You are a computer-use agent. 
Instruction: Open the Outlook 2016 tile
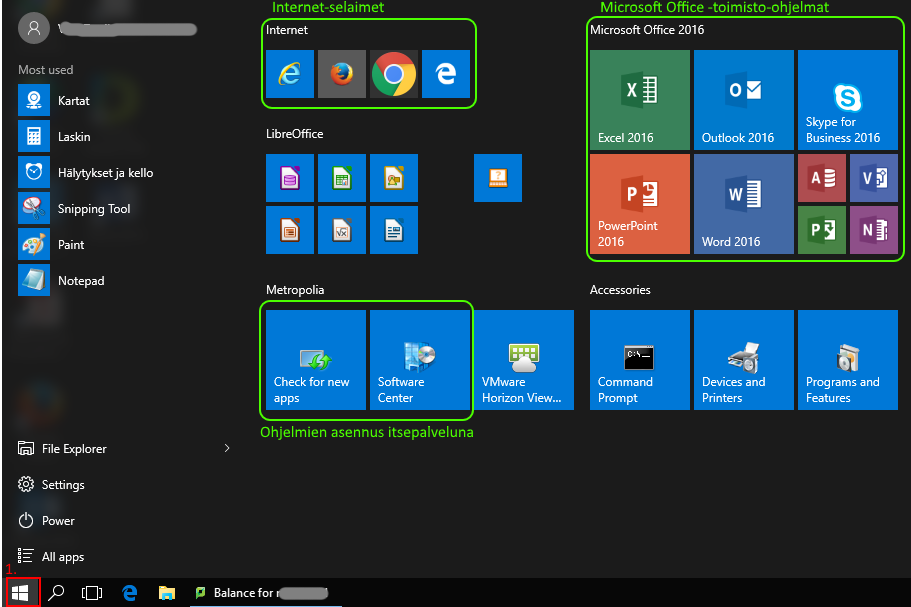pyautogui.click(x=744, y=100)
